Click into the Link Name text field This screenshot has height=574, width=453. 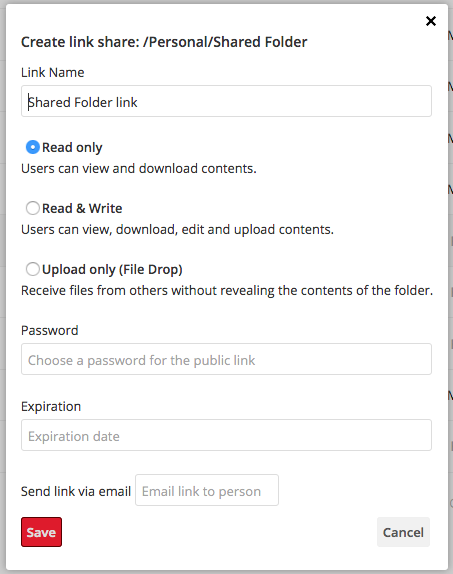click(226, 101)
